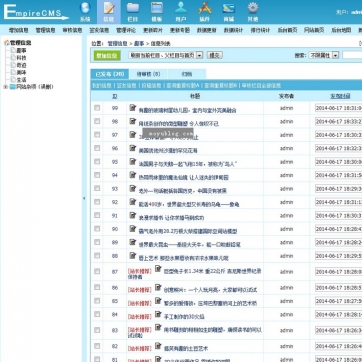Viewport: 362px width, 362px height.
Task: Open the 用户 (User) person icon
Action: point(181,12)
